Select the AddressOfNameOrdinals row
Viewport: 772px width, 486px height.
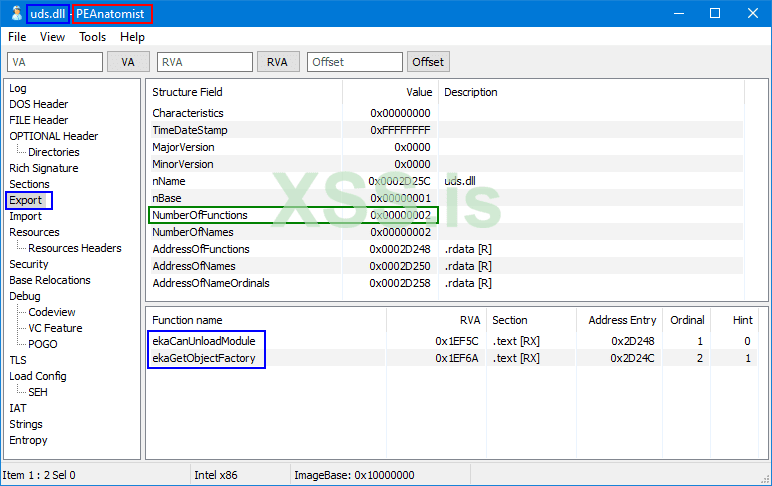tap(445, 283)
